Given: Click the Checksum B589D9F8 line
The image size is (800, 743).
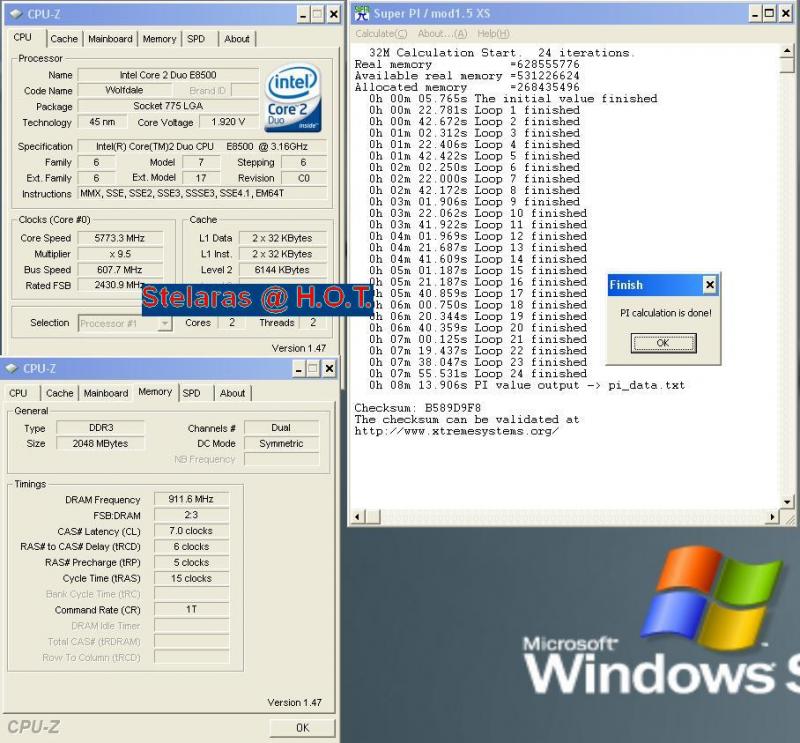Looking at the screenshot, I should point(417,408).
